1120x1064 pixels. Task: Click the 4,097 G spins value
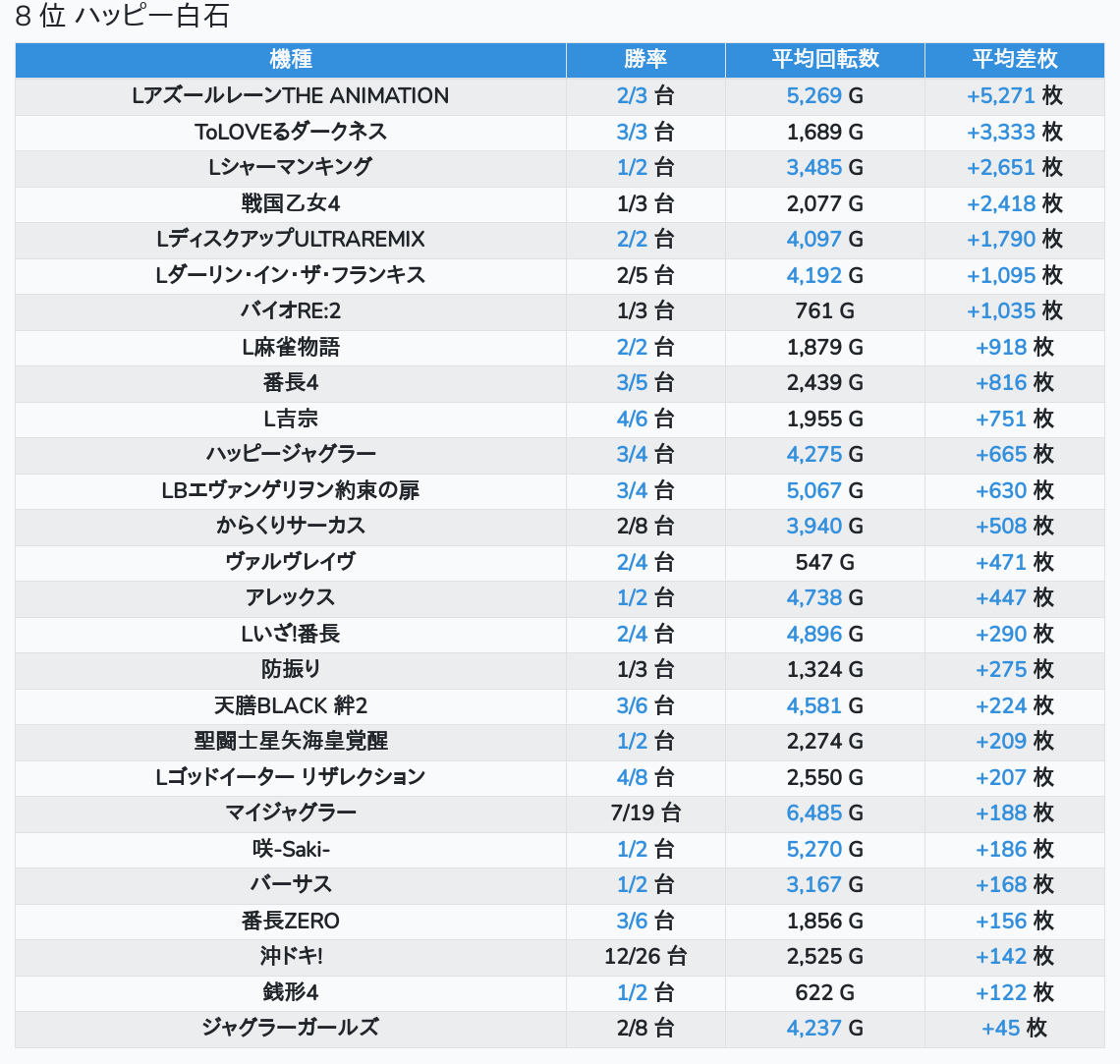coord(825,239)
